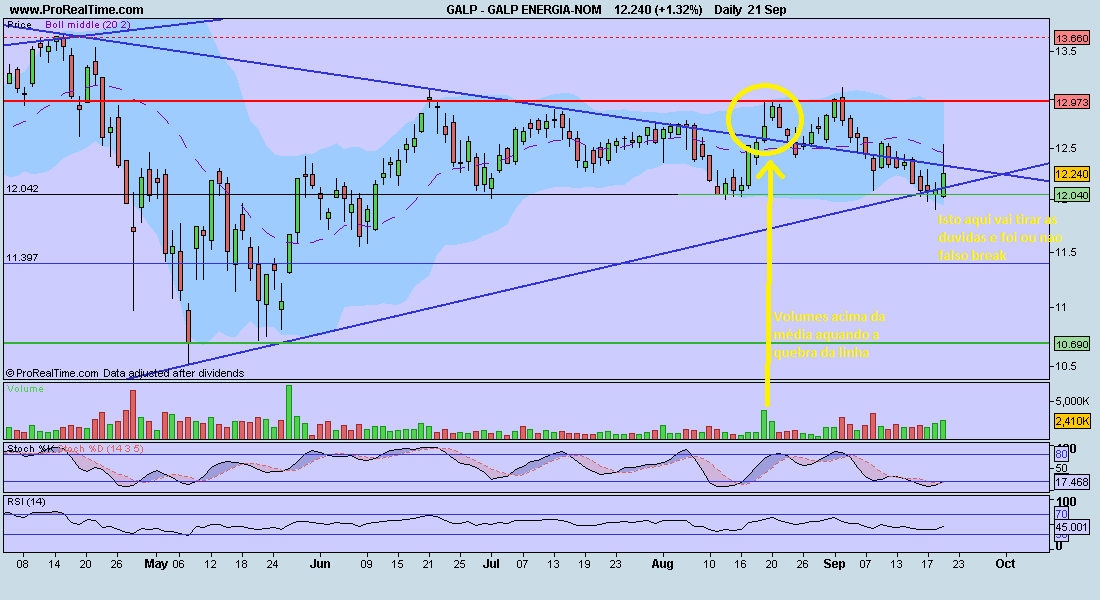1100x600 pixels.
Task: Click the "14" date tick label
Action: coord(54,564)
